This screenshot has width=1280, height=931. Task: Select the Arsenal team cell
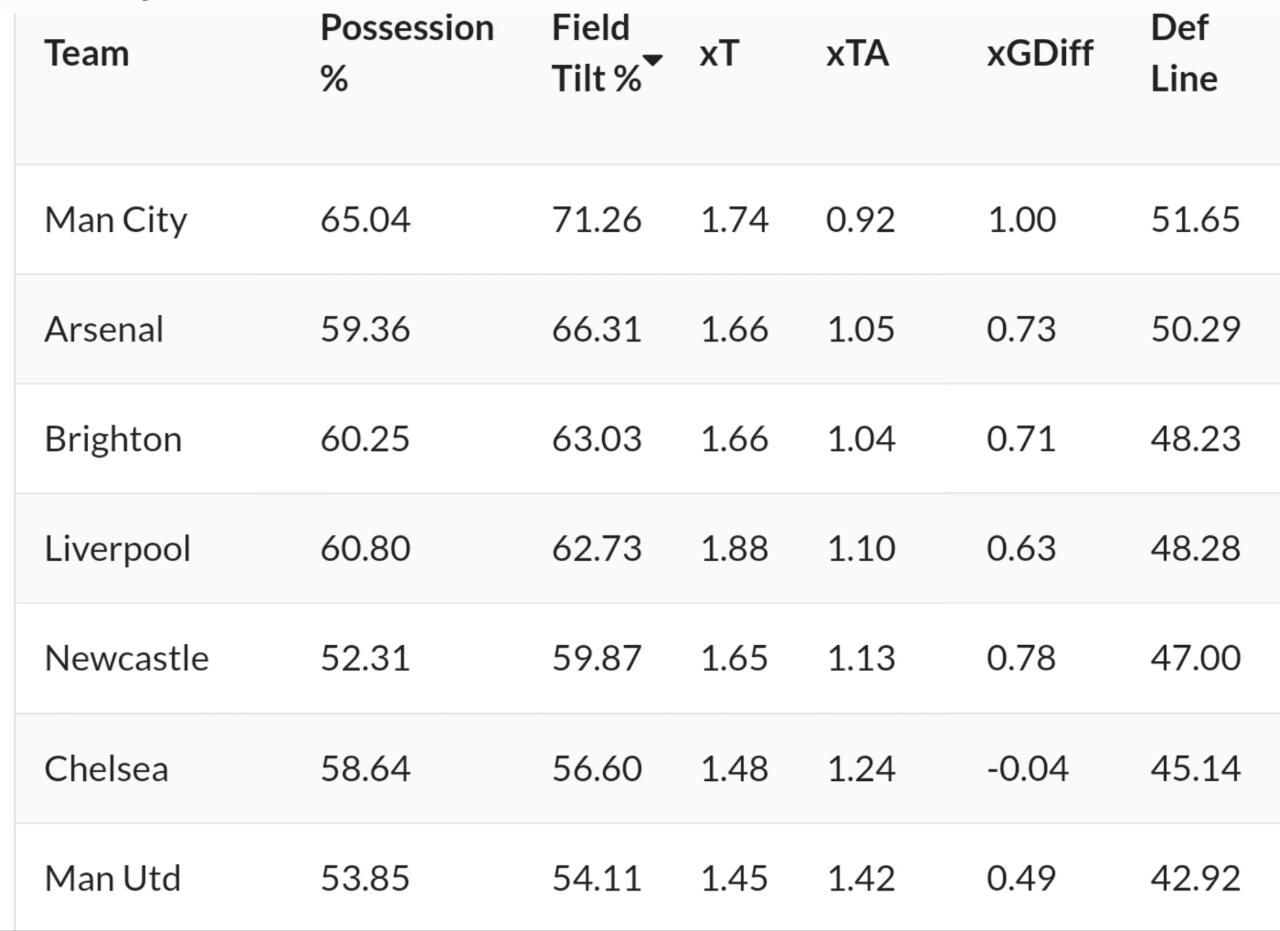tap(104, 329)
